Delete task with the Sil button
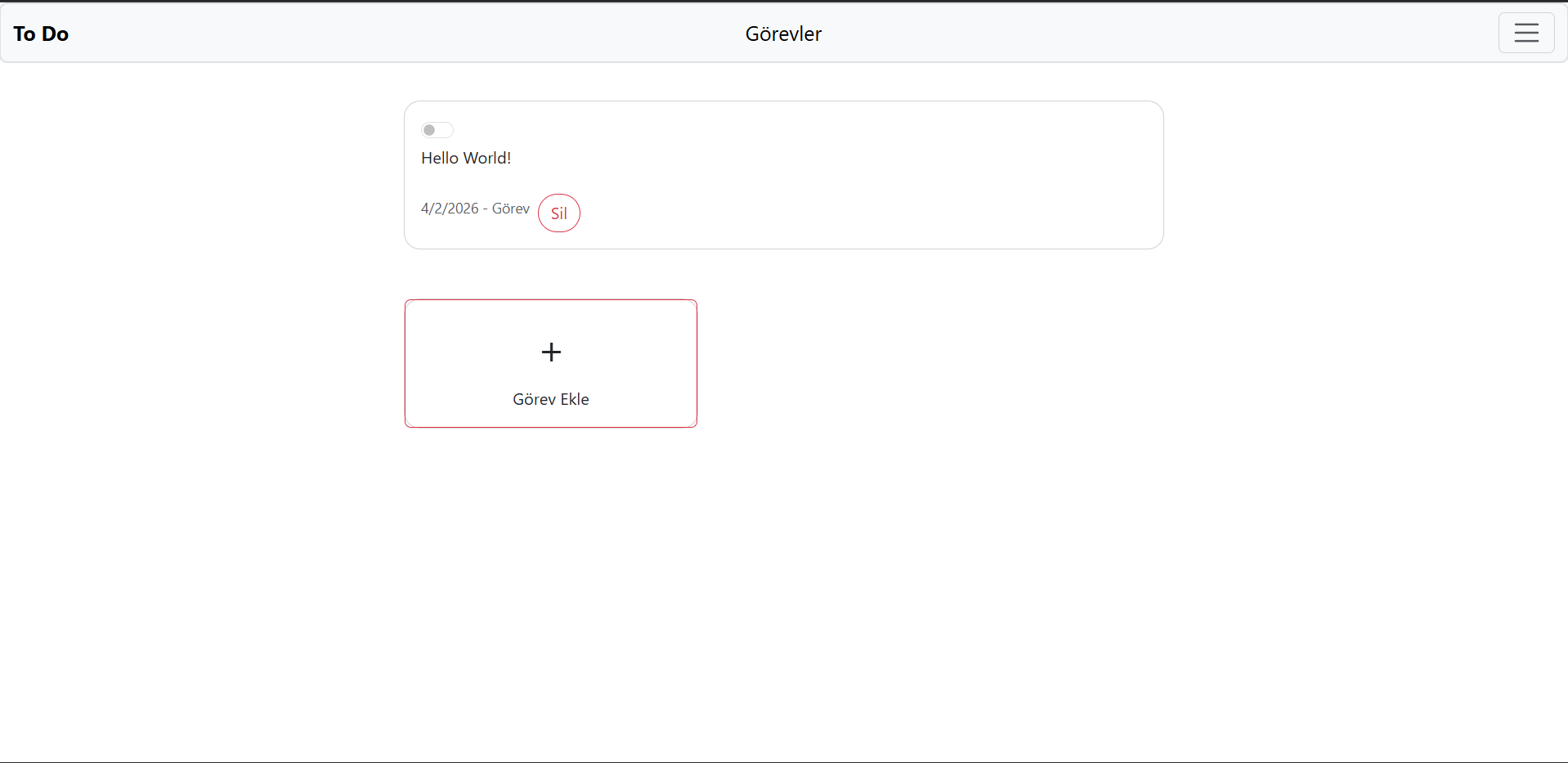1568x763 pixels. pos(559,213)
